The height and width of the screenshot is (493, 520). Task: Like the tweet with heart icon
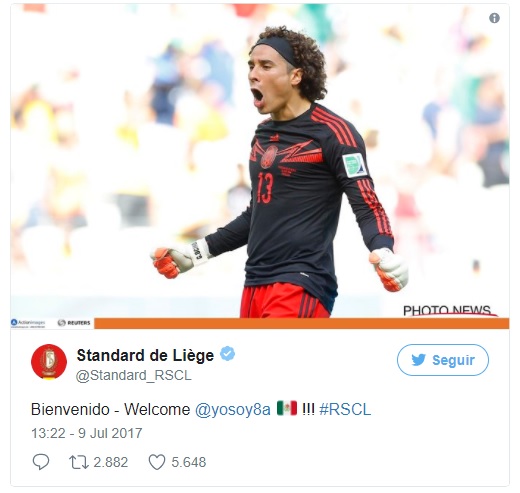pyautogui.click(x=157, y=462)
